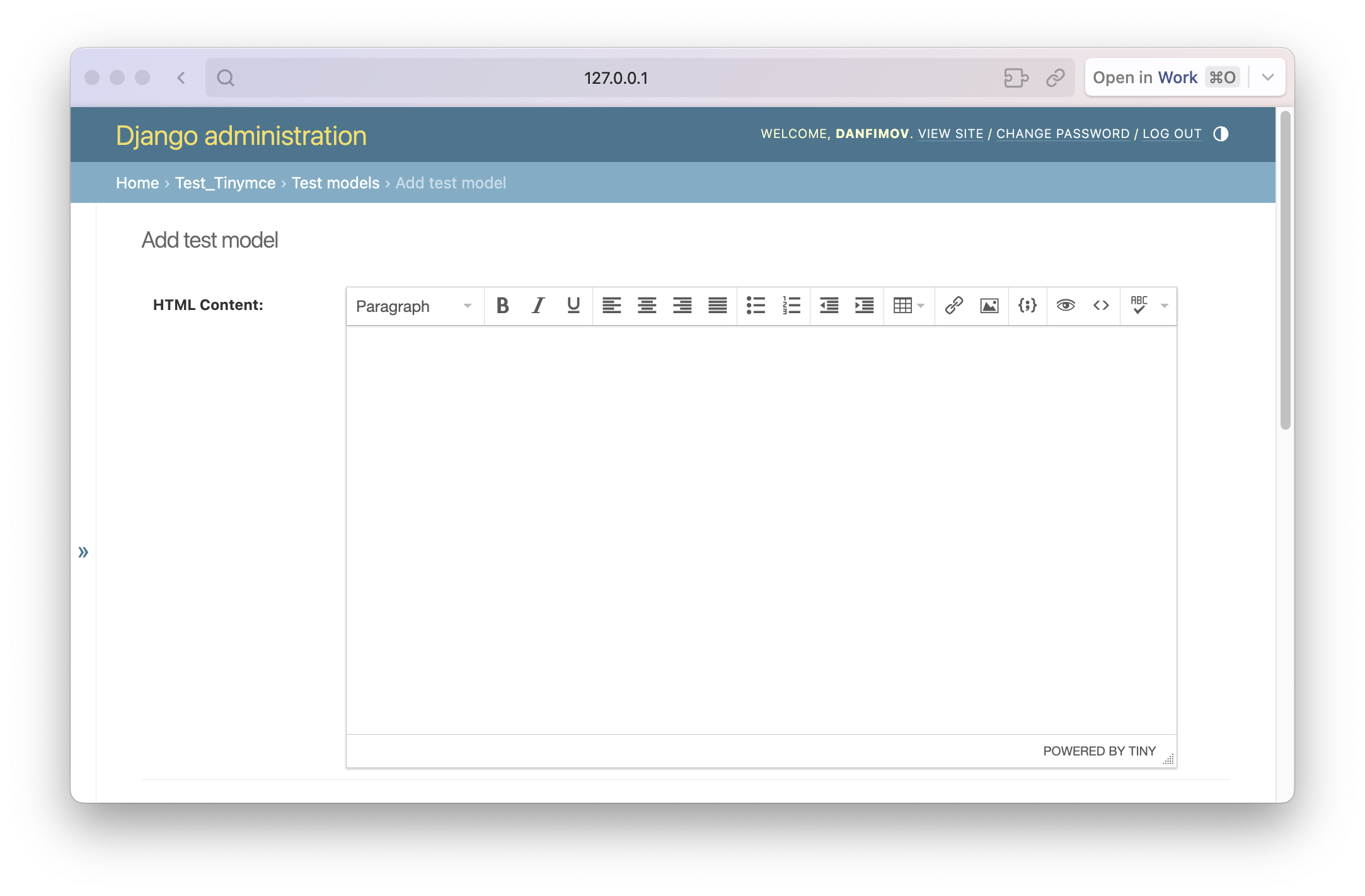Open Test_Tinymce breadcrumb link

point(225,183)
